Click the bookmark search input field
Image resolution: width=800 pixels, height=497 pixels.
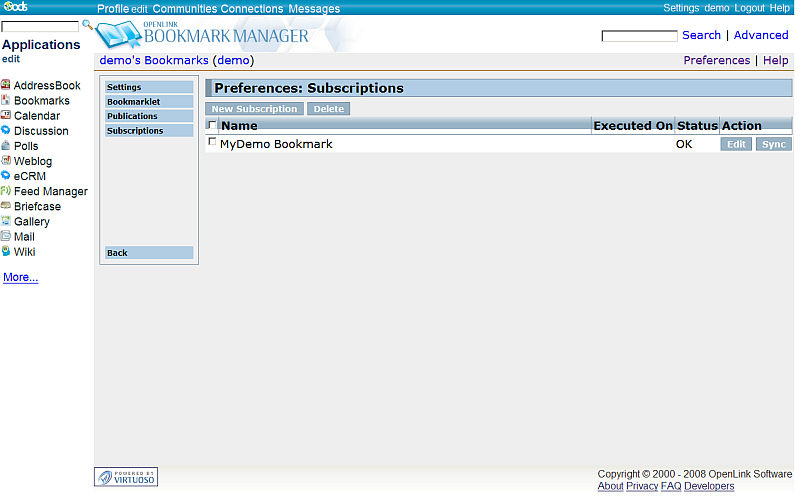639,36
